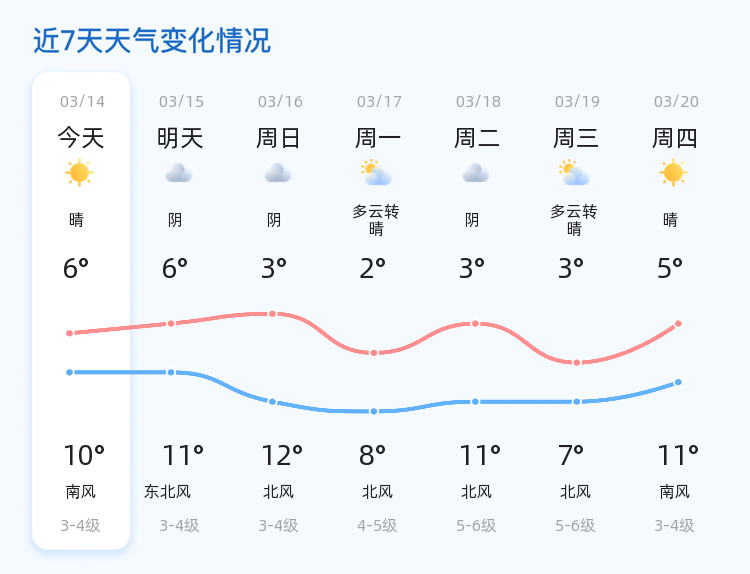This screenshot has width=750, height=574.
Task: Click the 5-6级 wind level for 周二
Action: [476, 526]
